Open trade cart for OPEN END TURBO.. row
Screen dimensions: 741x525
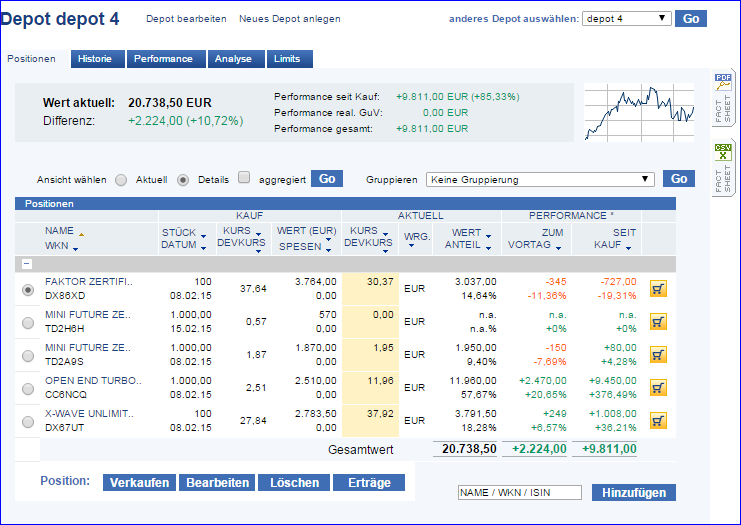point(658,387)
